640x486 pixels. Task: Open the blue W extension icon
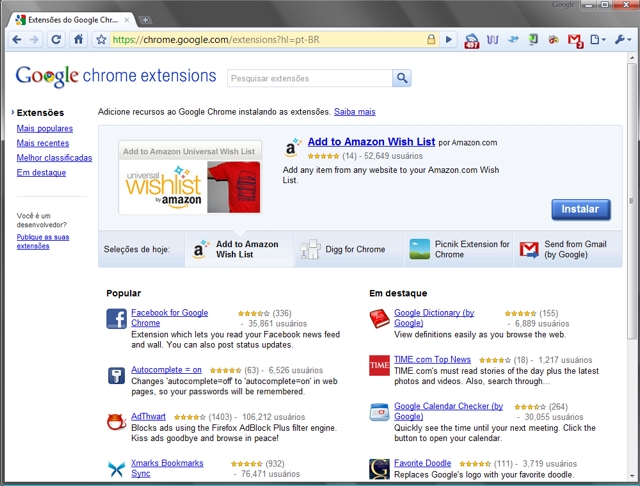point(493,40)
